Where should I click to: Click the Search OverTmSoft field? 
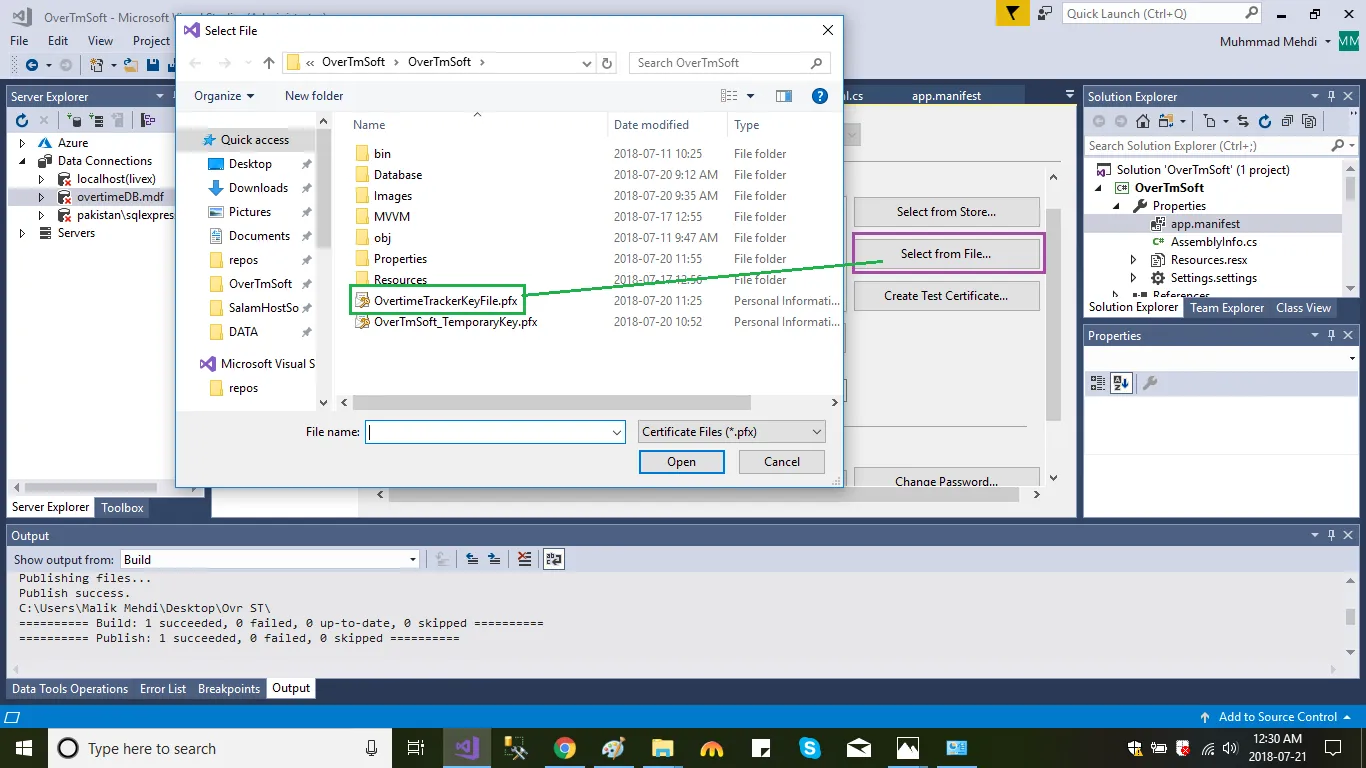731,63
